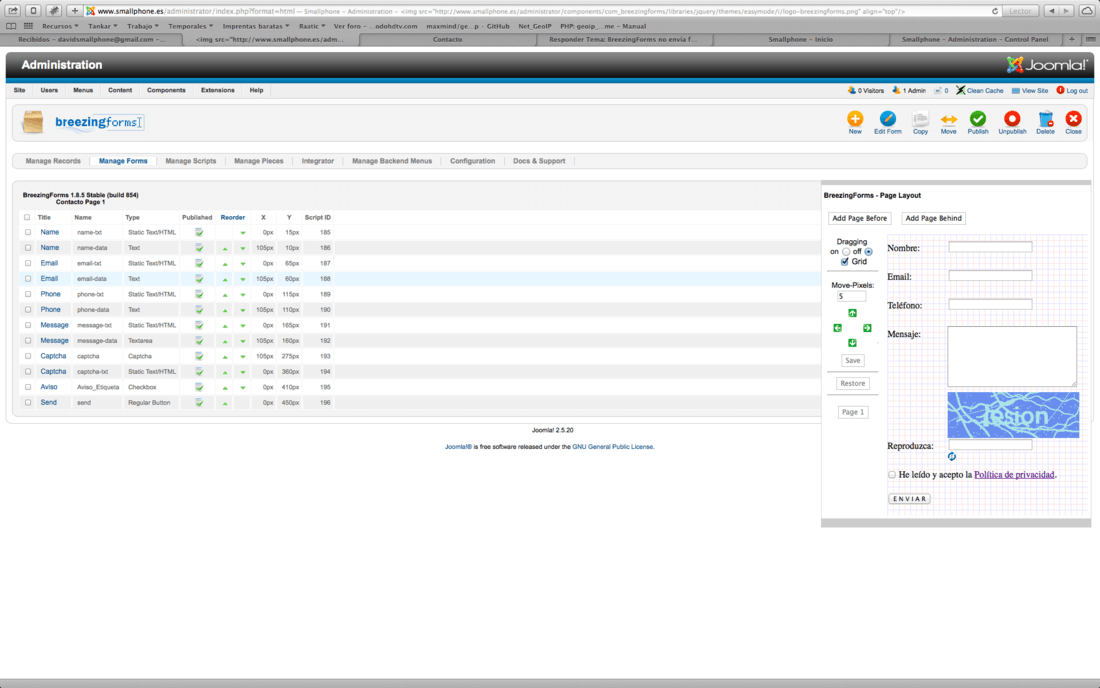Reorder message-data row down
The width and height of the screenshot is (1100, 688).
point(243,342)
